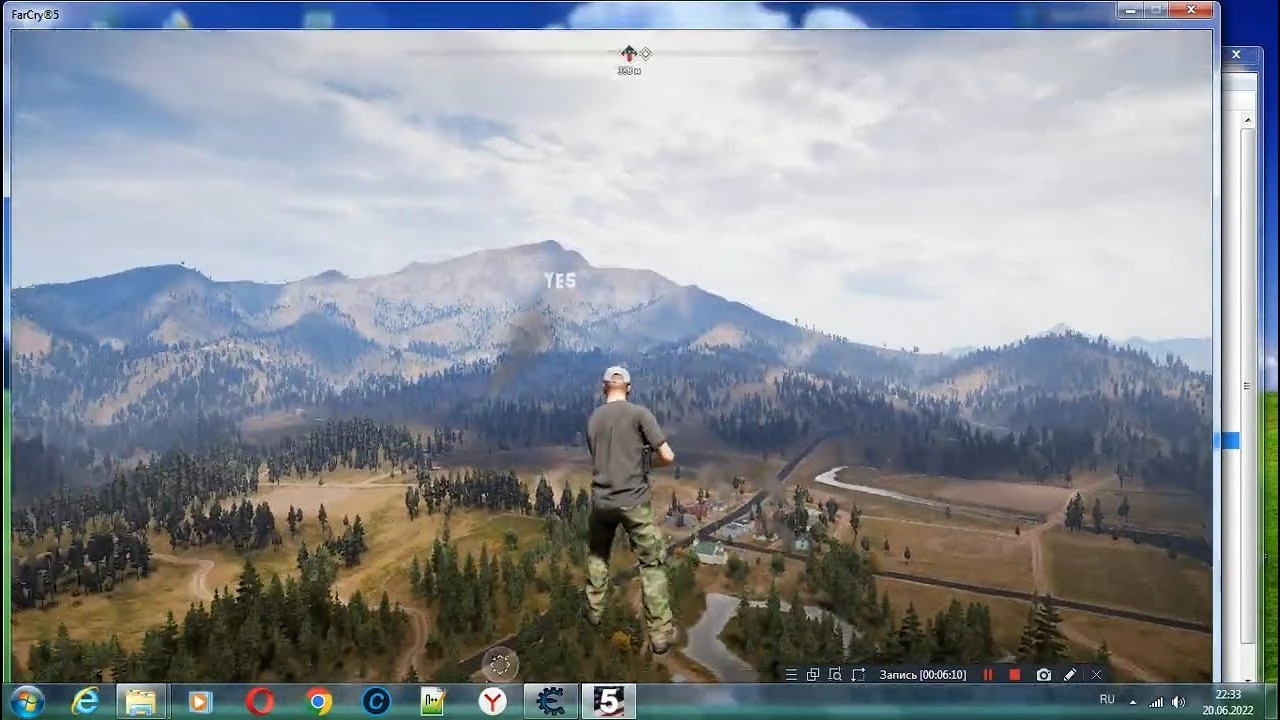Open the network connections tray icon
Image resolution: width=1280 pixels, height=720 pixels.
(x=1156, y=700)
